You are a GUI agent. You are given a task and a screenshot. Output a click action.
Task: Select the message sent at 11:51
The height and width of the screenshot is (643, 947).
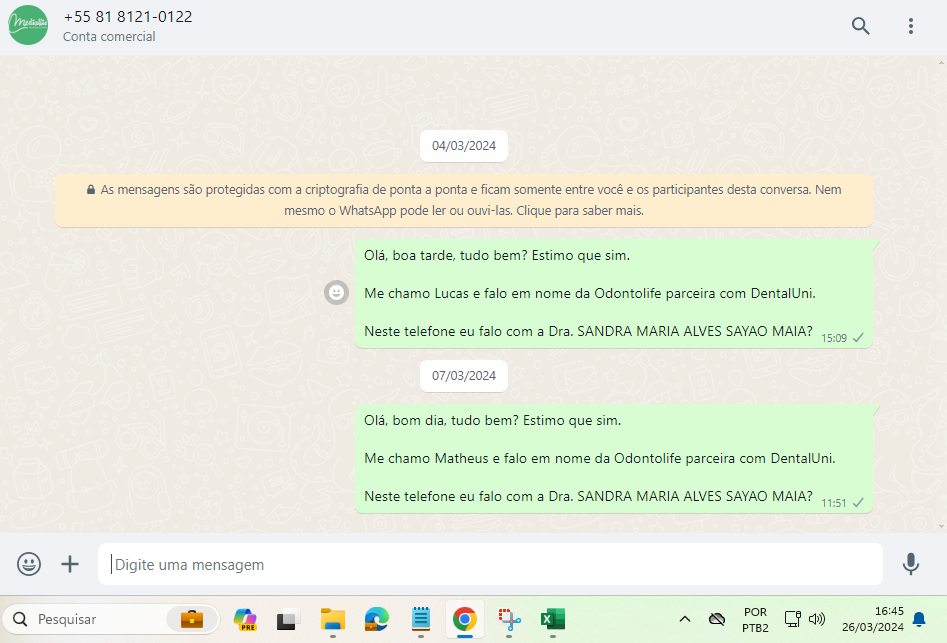point(614,458)
